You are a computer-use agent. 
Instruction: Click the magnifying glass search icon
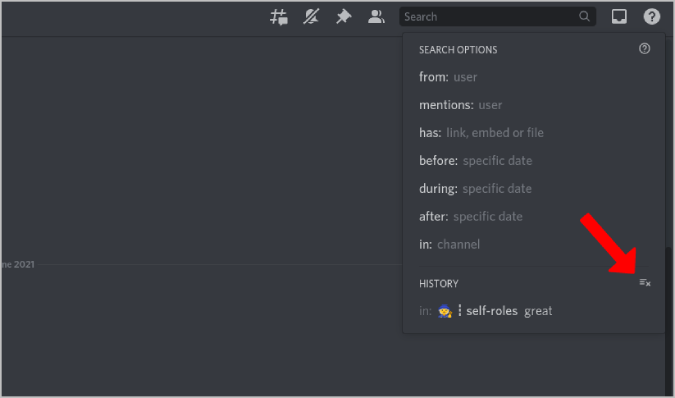[584, 17]
